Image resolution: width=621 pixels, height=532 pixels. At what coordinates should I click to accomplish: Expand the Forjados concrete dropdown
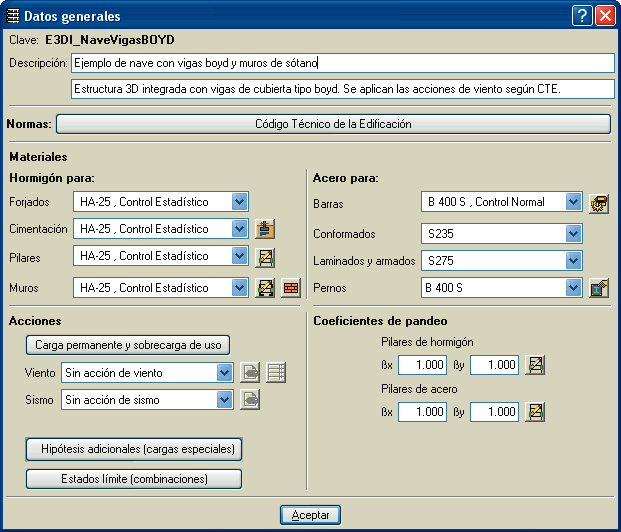coord(240,202)
